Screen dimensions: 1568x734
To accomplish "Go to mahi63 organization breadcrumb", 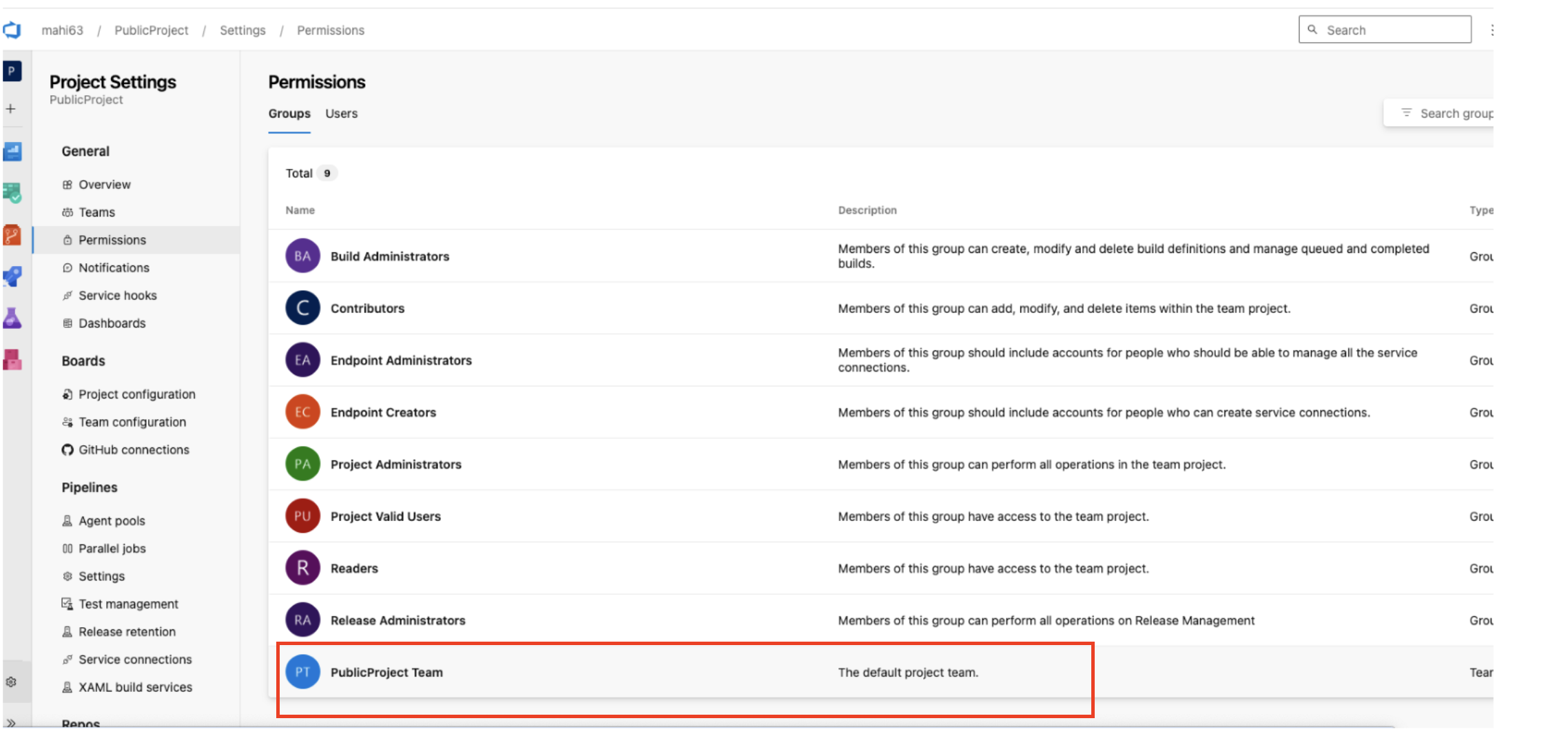I will point(62,30).
